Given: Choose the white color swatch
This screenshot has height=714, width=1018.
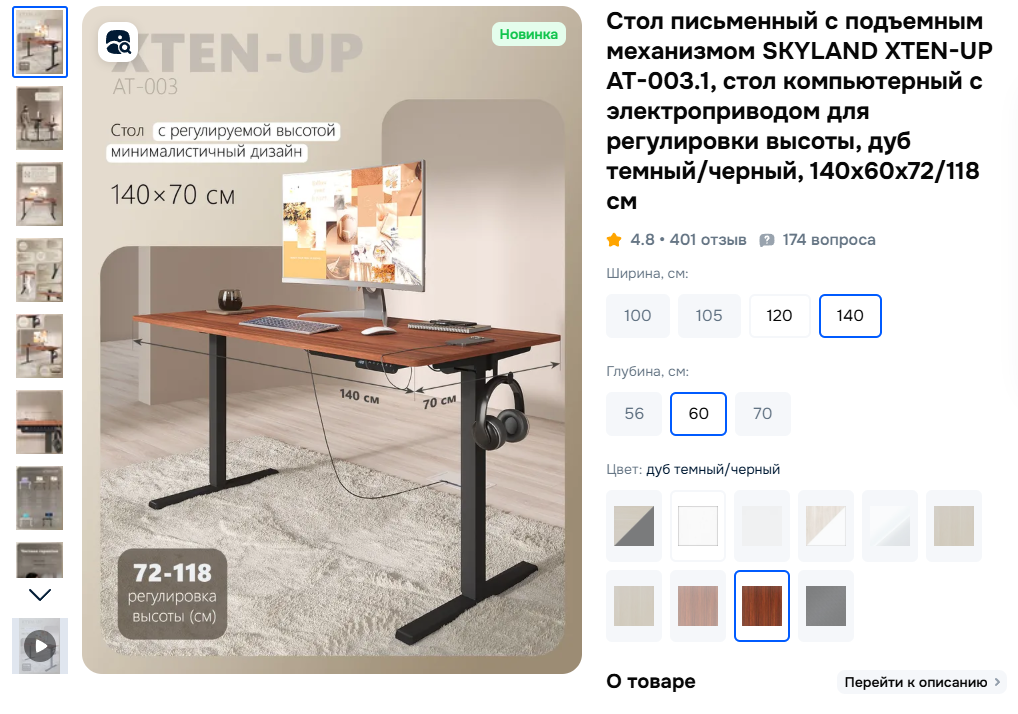Looking at the screenshot, I should (698, 526).
